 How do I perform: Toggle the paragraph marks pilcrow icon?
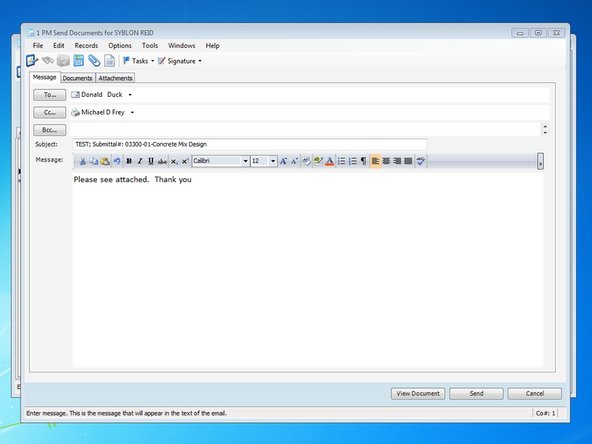(363, 161)
